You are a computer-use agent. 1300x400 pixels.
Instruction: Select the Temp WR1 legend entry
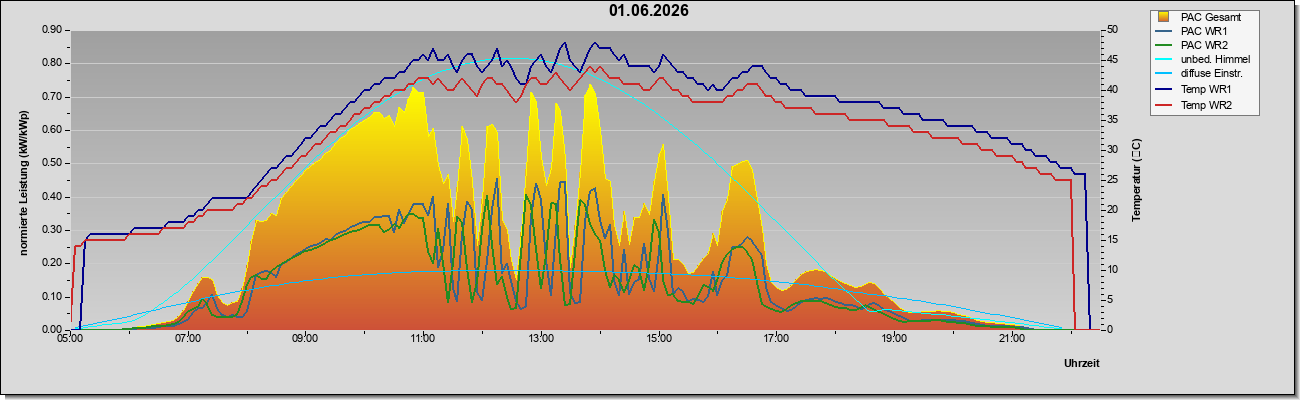click(1199, 90)
